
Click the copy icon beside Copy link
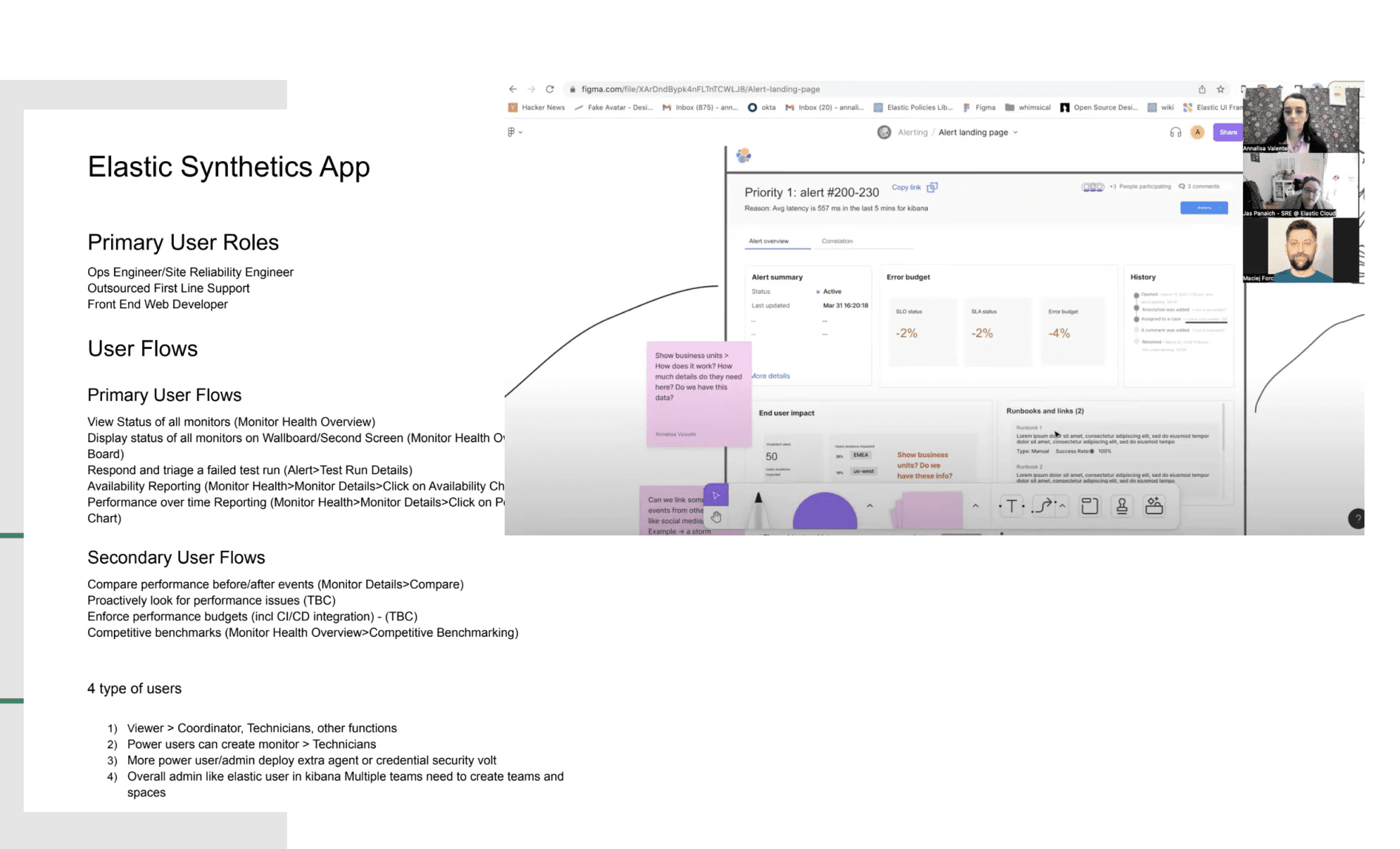coord(932,187)
